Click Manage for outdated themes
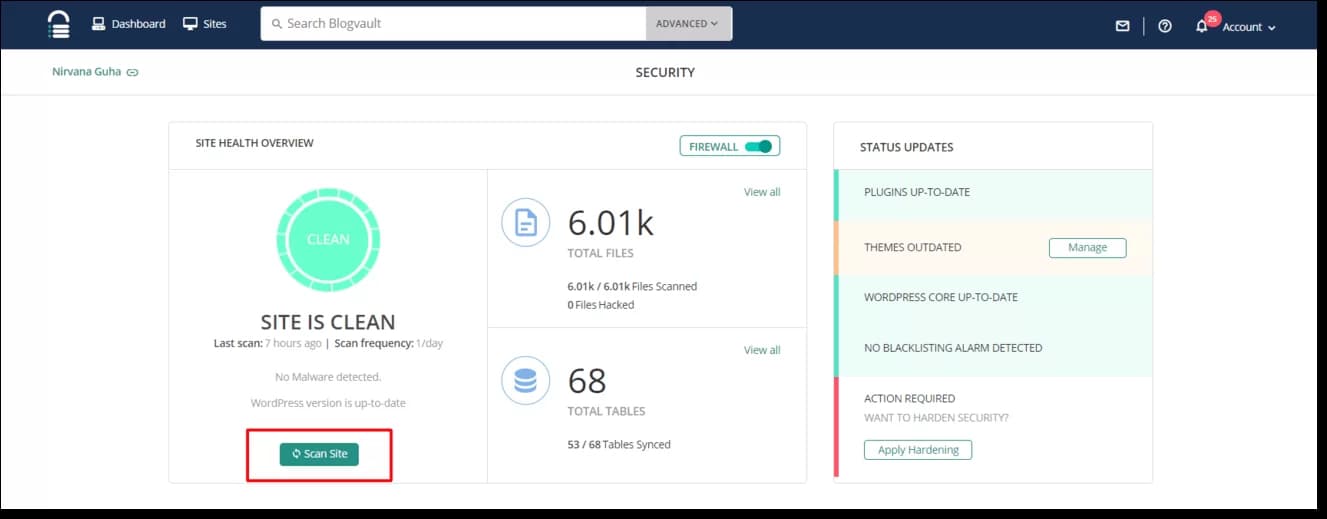 [1087, 247]
